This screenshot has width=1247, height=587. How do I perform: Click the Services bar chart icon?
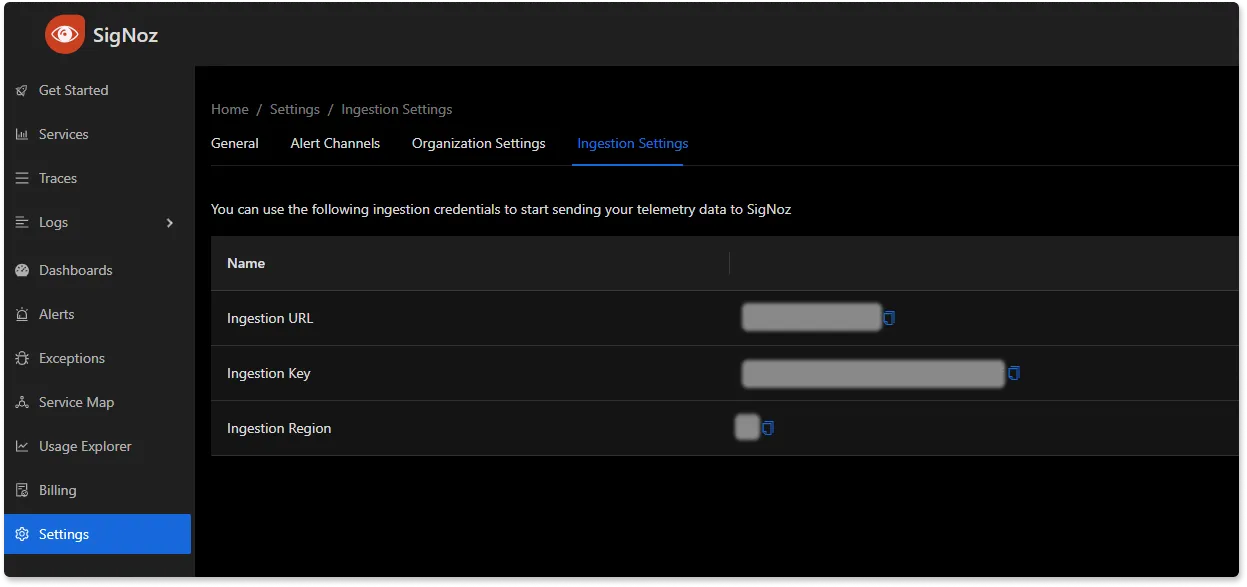pyautogui.click(x=22, y=135)
